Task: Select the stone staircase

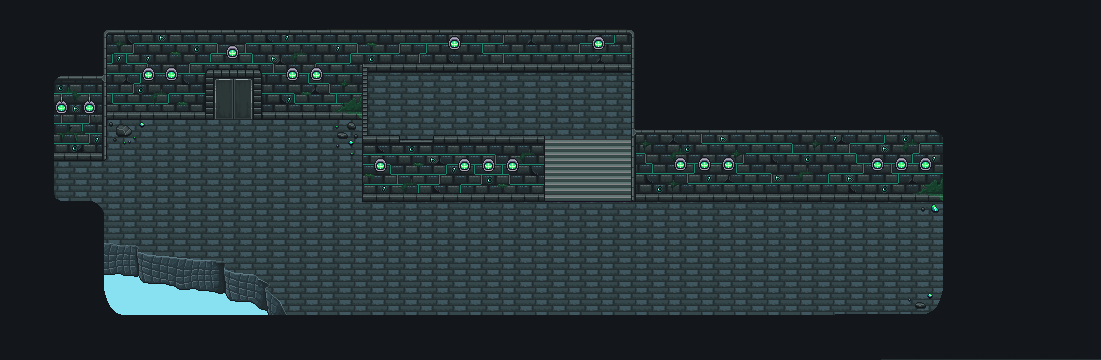Action: 588,169
